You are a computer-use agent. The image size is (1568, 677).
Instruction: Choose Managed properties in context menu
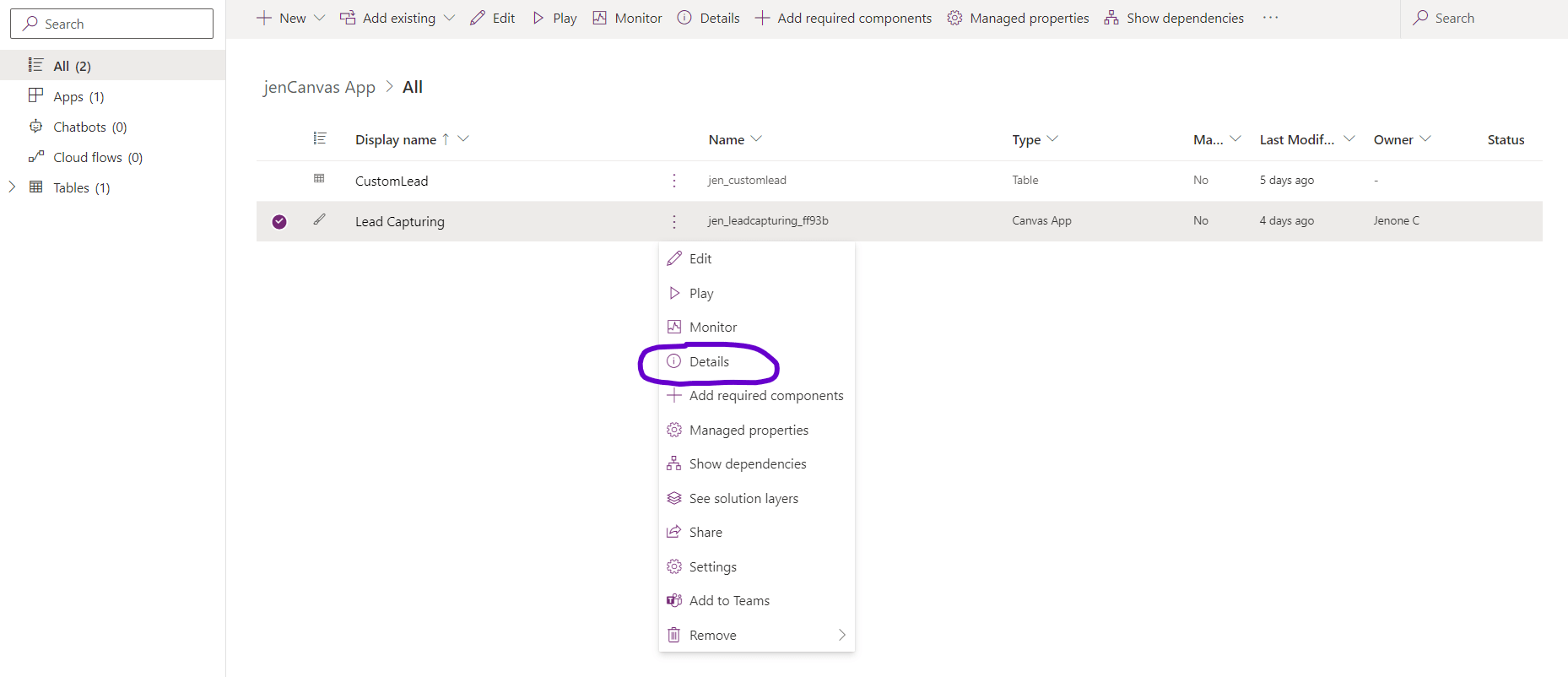tap(757, 430)
